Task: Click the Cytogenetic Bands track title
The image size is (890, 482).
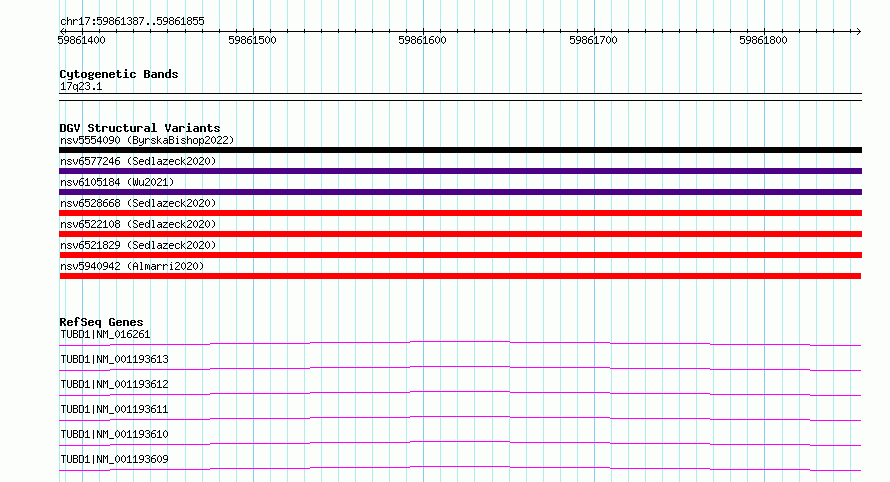Action: 119,74
